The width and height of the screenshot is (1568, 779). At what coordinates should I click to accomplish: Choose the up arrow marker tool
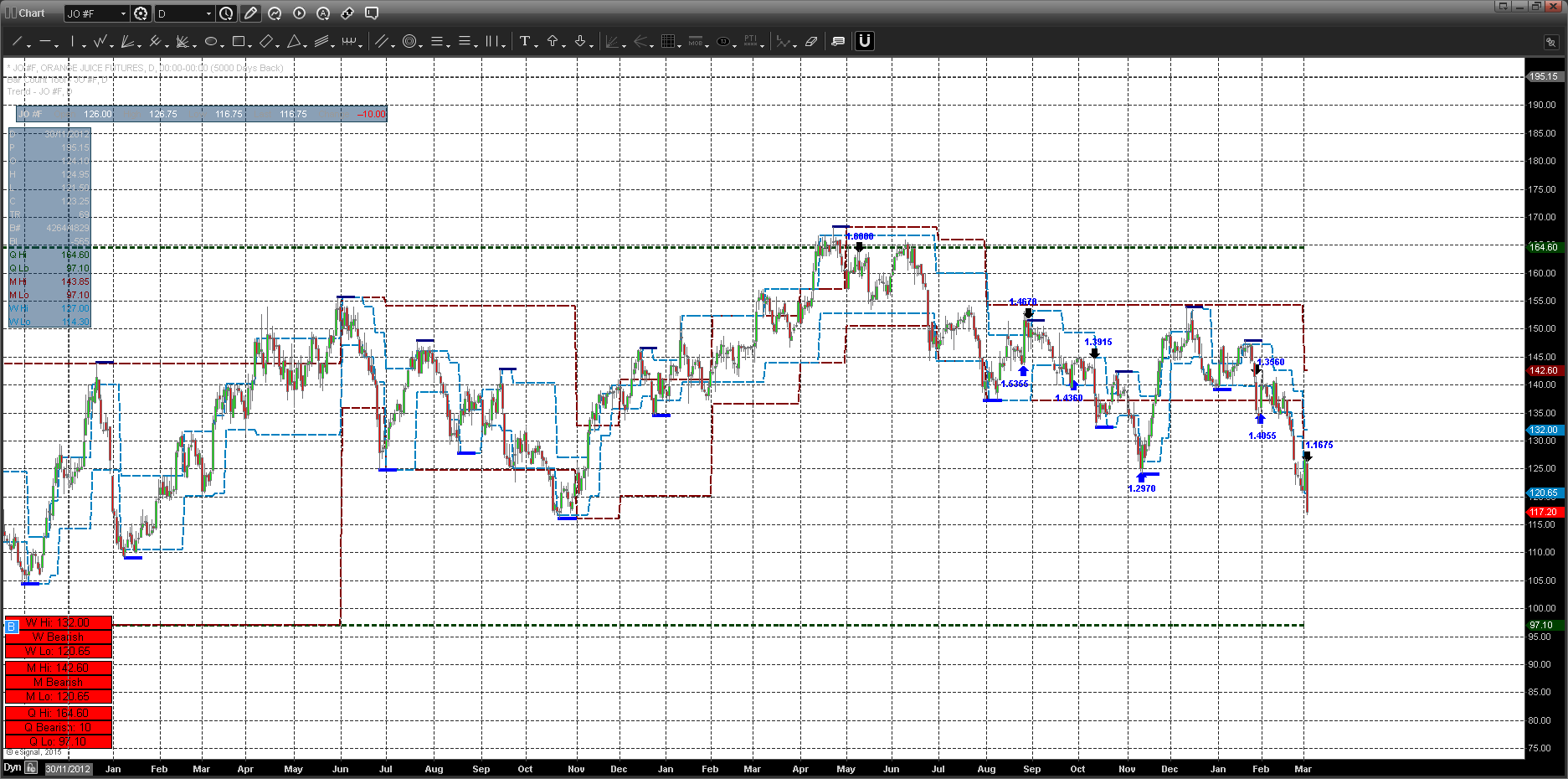pos(553,41)
